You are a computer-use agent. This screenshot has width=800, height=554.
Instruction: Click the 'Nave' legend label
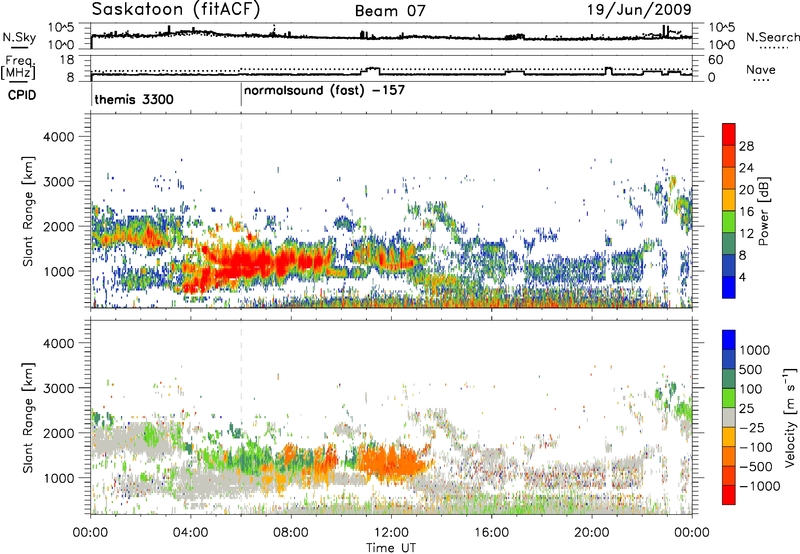click(761, 70)
